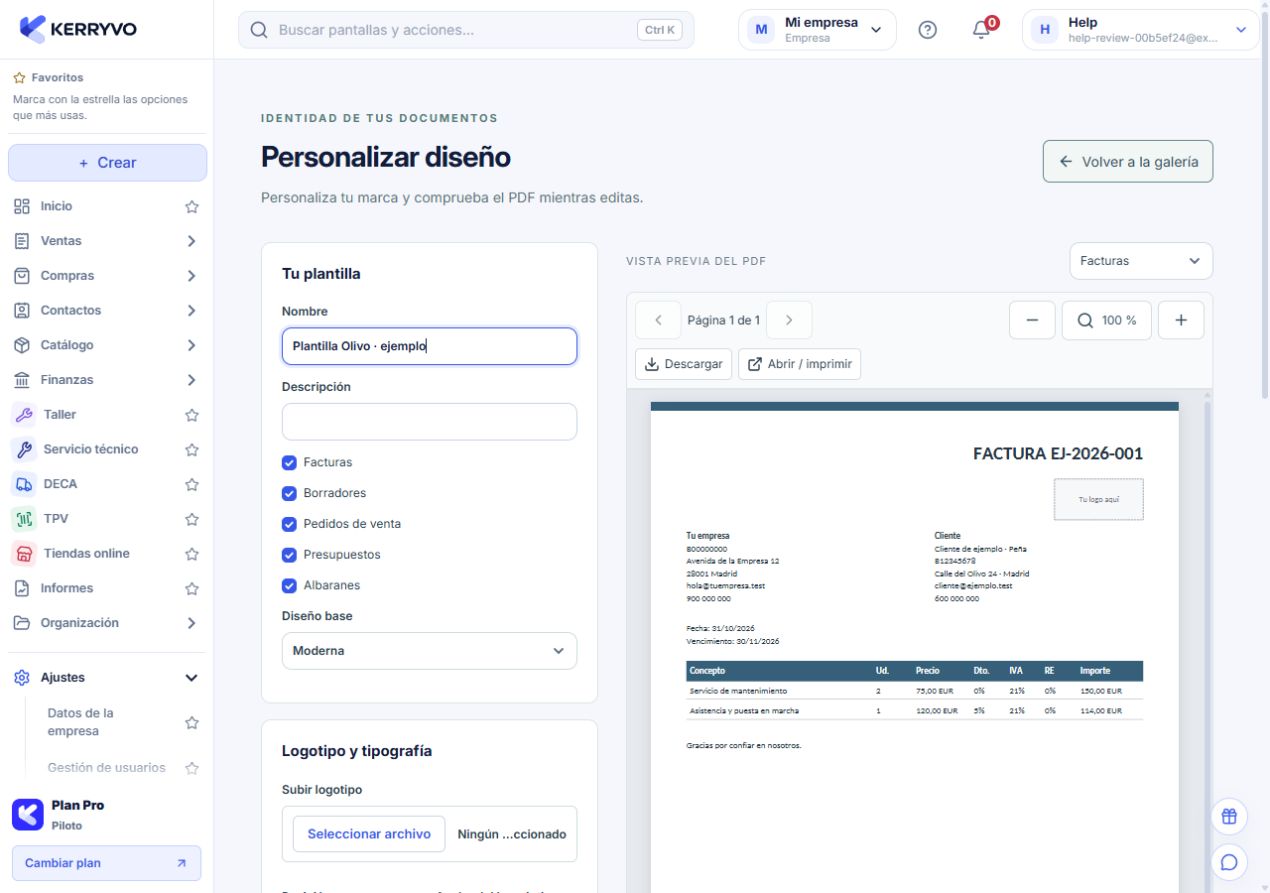The height and width of the screenshot is (893, 1270).
Task: Uncheck the Borradores checkbox
Action: tap(289, 493)
